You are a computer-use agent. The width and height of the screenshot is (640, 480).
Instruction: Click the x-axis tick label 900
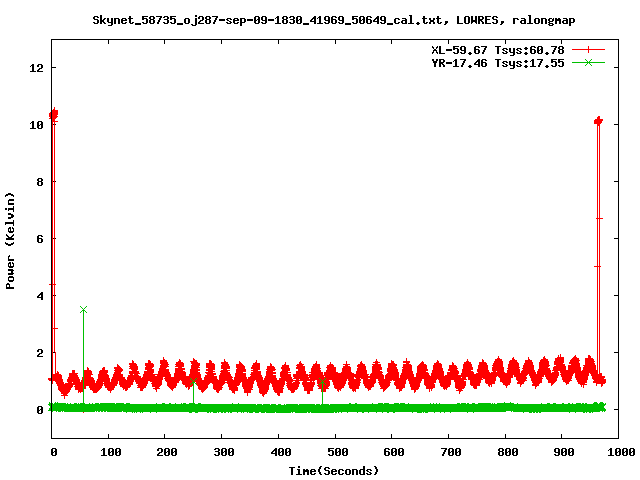(564, 452)
